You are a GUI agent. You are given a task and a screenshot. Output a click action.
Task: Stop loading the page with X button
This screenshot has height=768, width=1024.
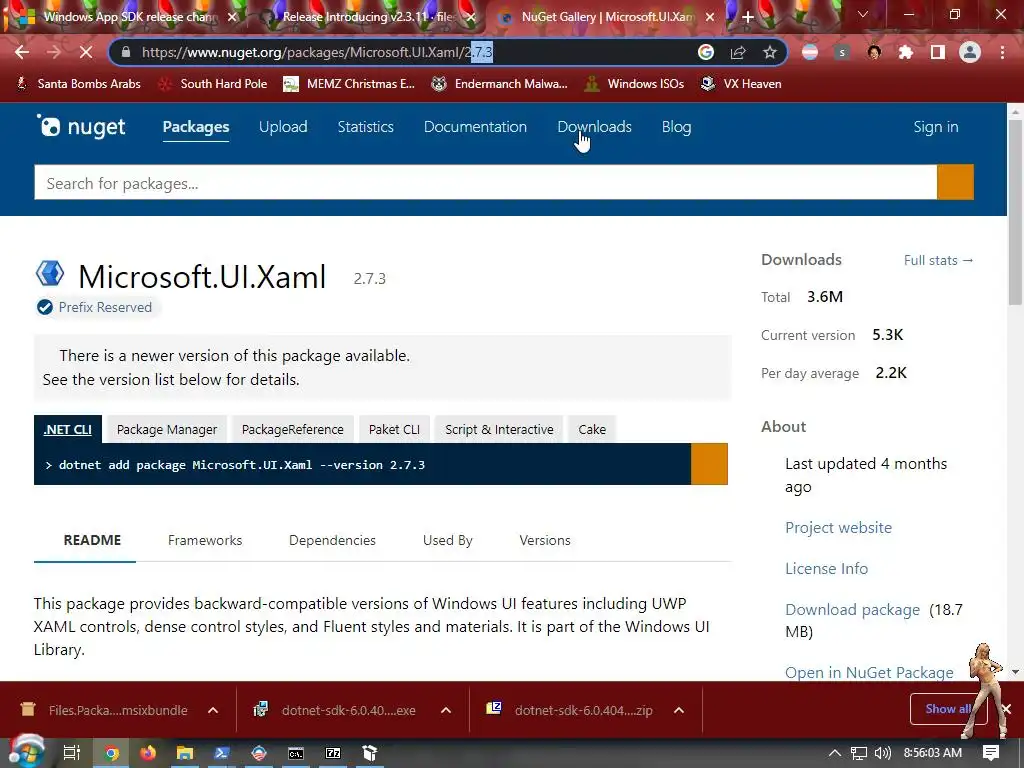pos(86,52)
